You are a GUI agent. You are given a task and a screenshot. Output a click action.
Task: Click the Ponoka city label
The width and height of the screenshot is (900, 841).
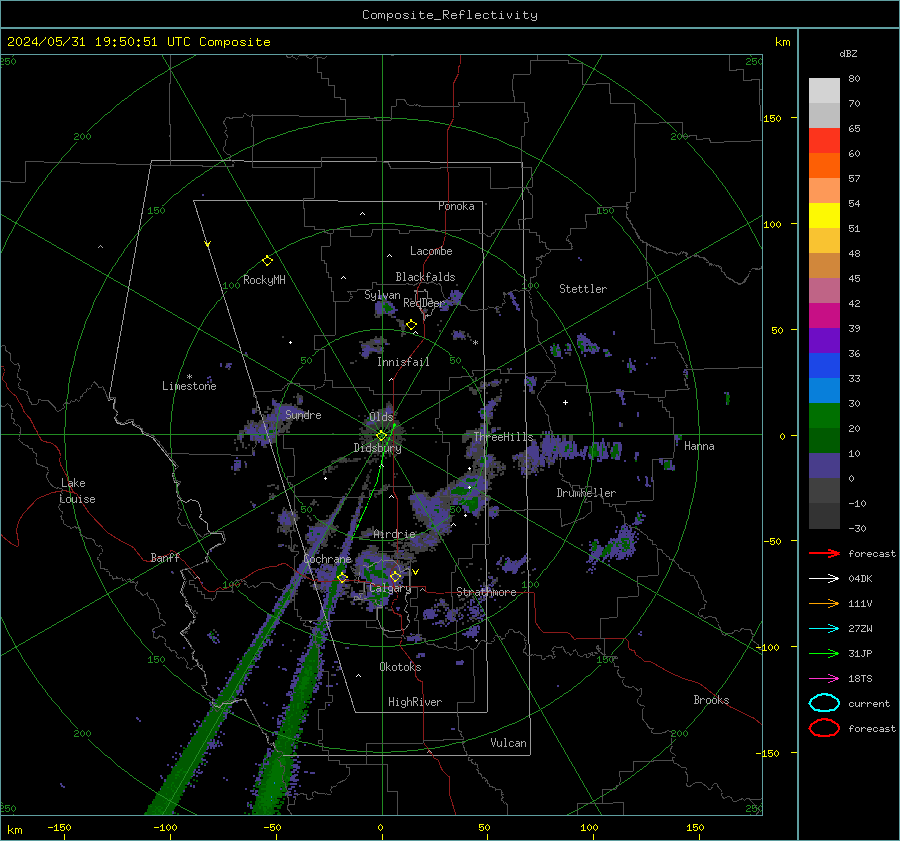(x=456, y=206)
